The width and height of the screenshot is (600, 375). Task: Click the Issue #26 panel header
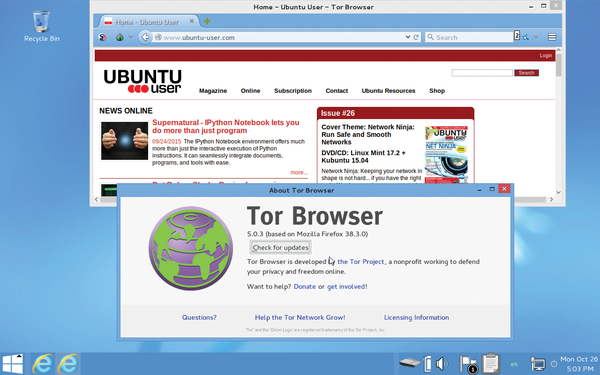click(395, 113)
